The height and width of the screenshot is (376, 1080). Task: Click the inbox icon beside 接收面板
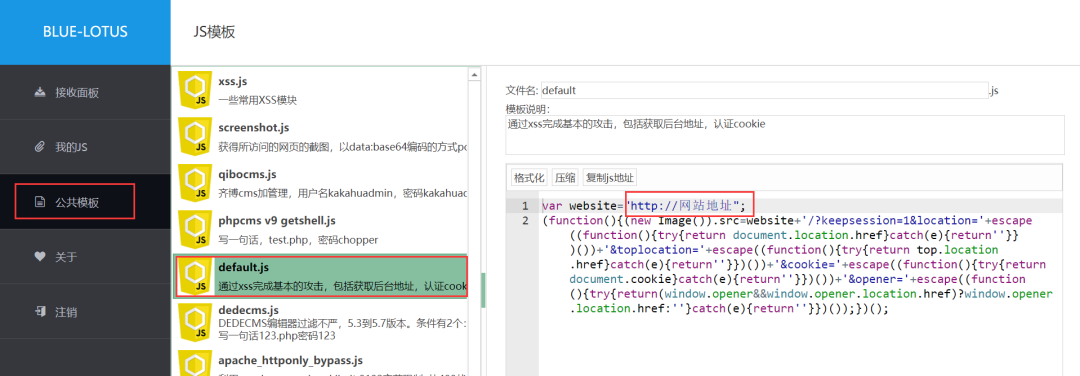[40, 92]
